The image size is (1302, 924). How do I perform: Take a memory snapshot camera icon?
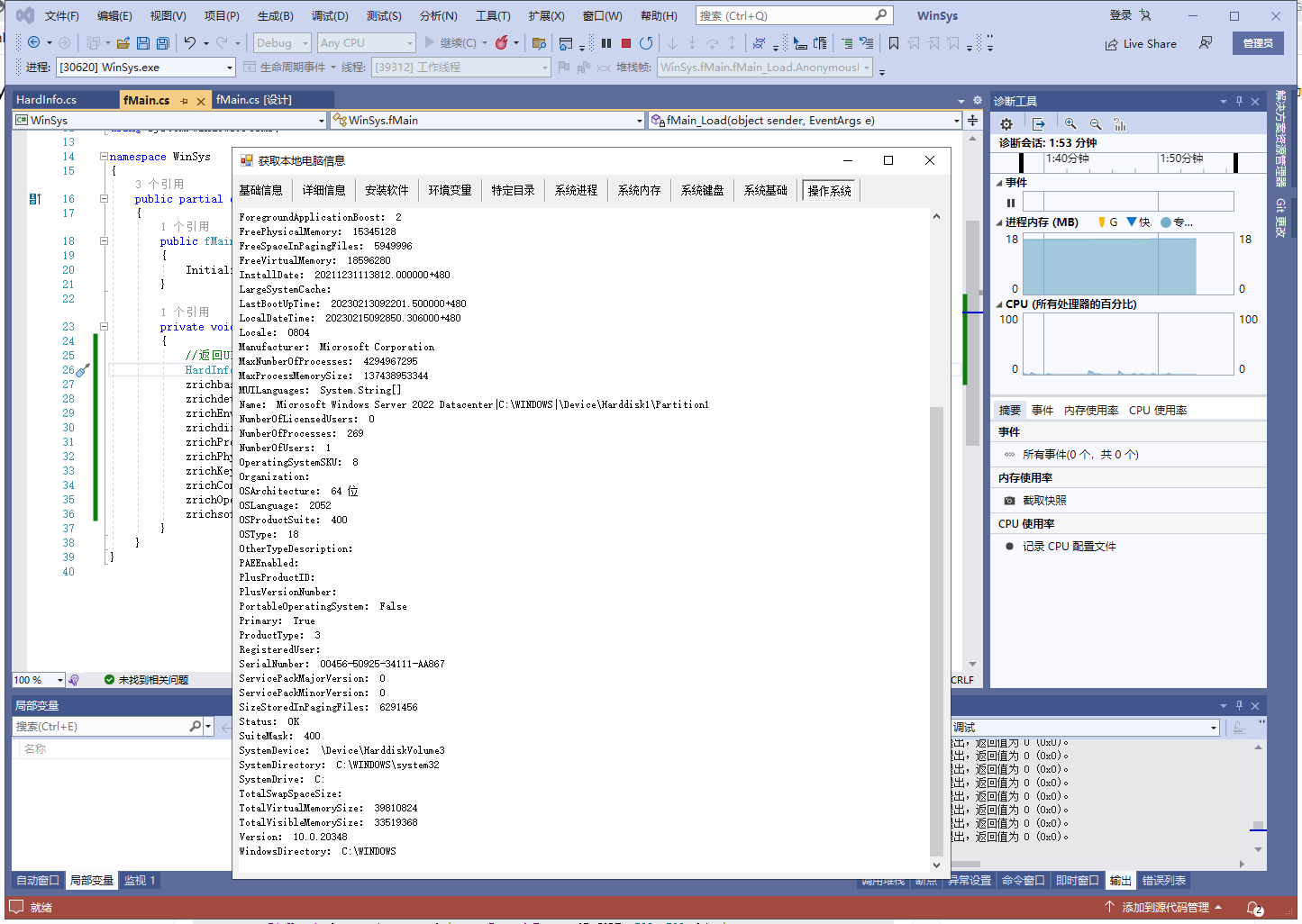pos(1009,501)
